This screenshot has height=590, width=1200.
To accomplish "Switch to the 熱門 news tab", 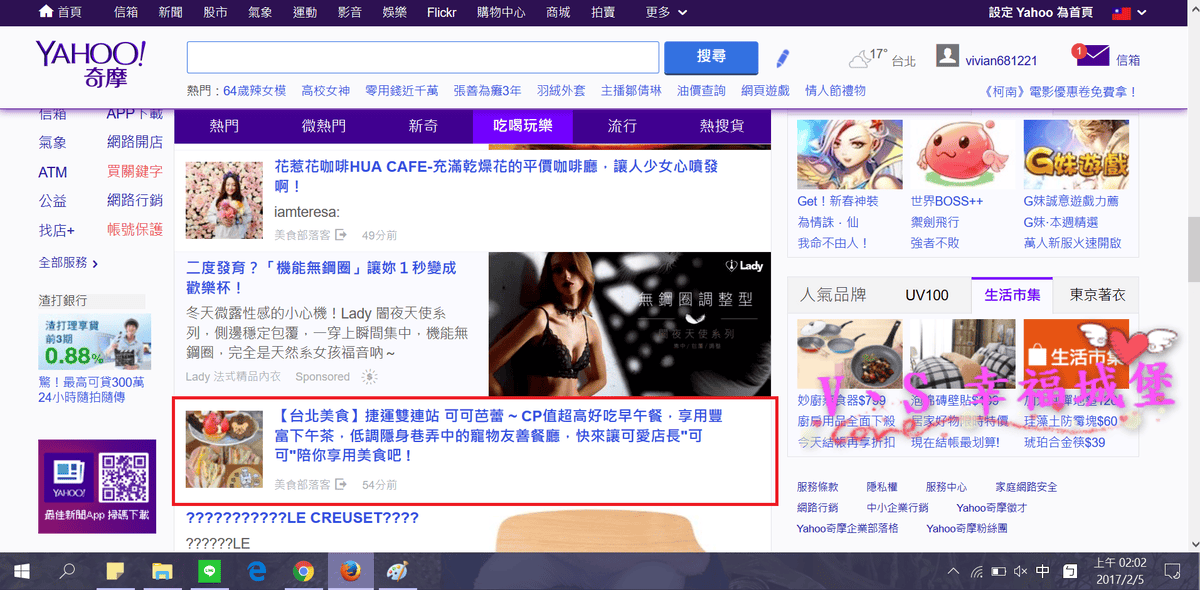I will (224, 126).
